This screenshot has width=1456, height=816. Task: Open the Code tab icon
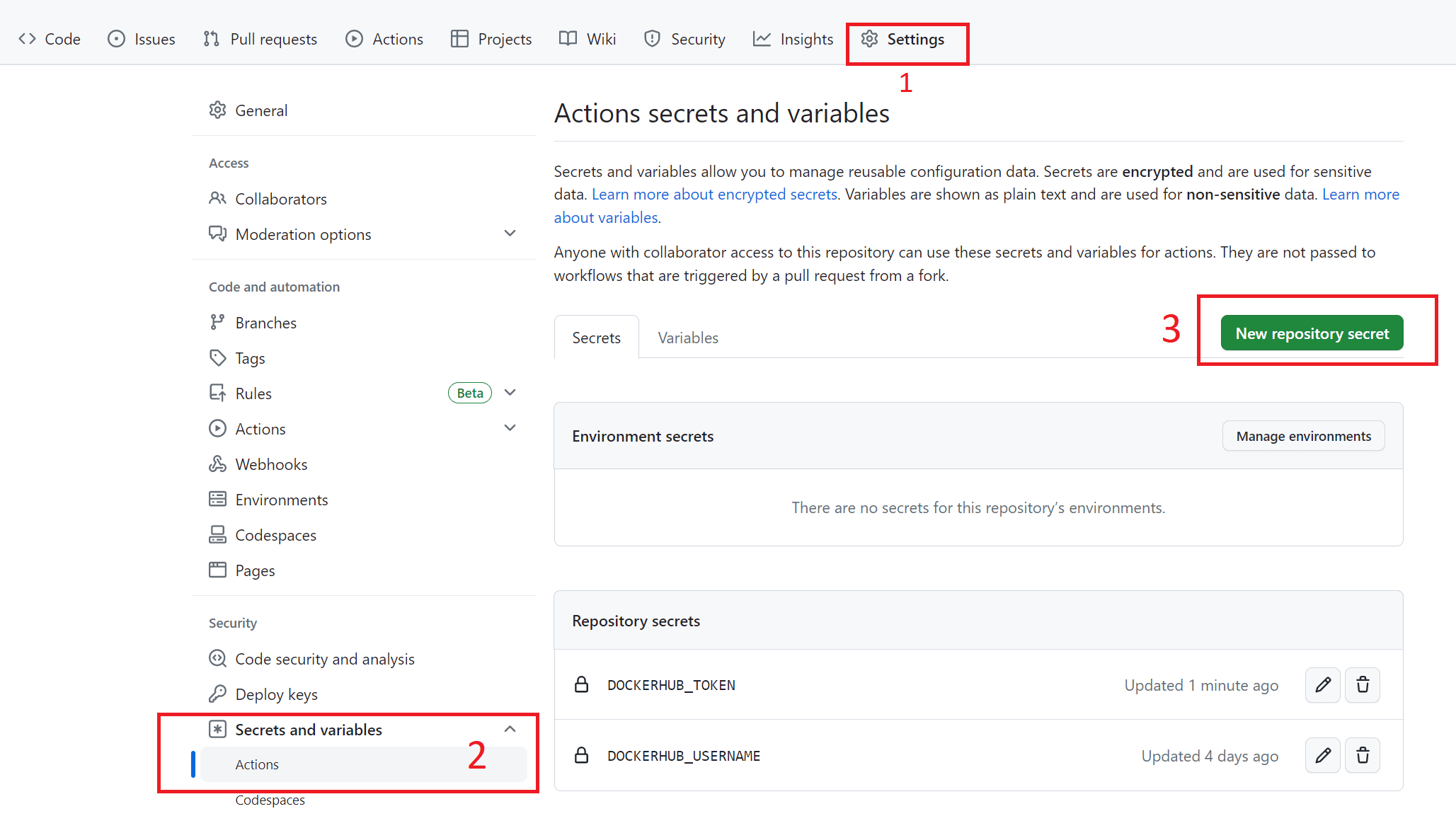(28, 39)
